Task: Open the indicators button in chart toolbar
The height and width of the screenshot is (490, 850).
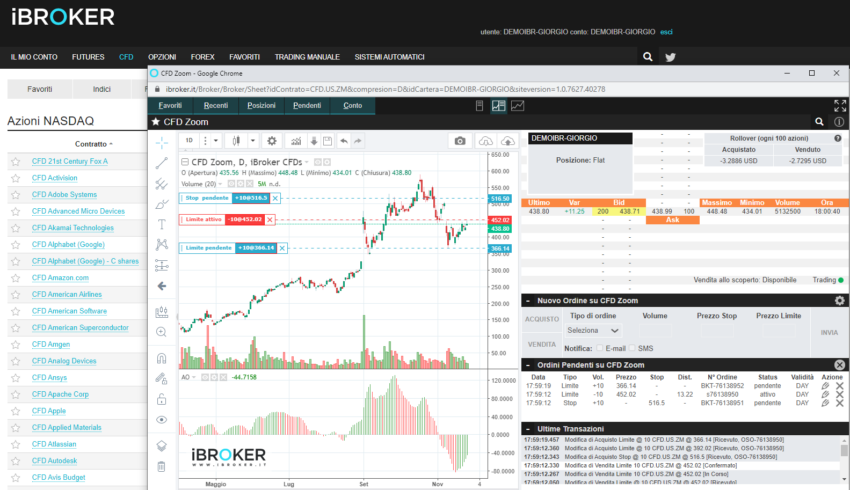Action: [x=296, y=141]
